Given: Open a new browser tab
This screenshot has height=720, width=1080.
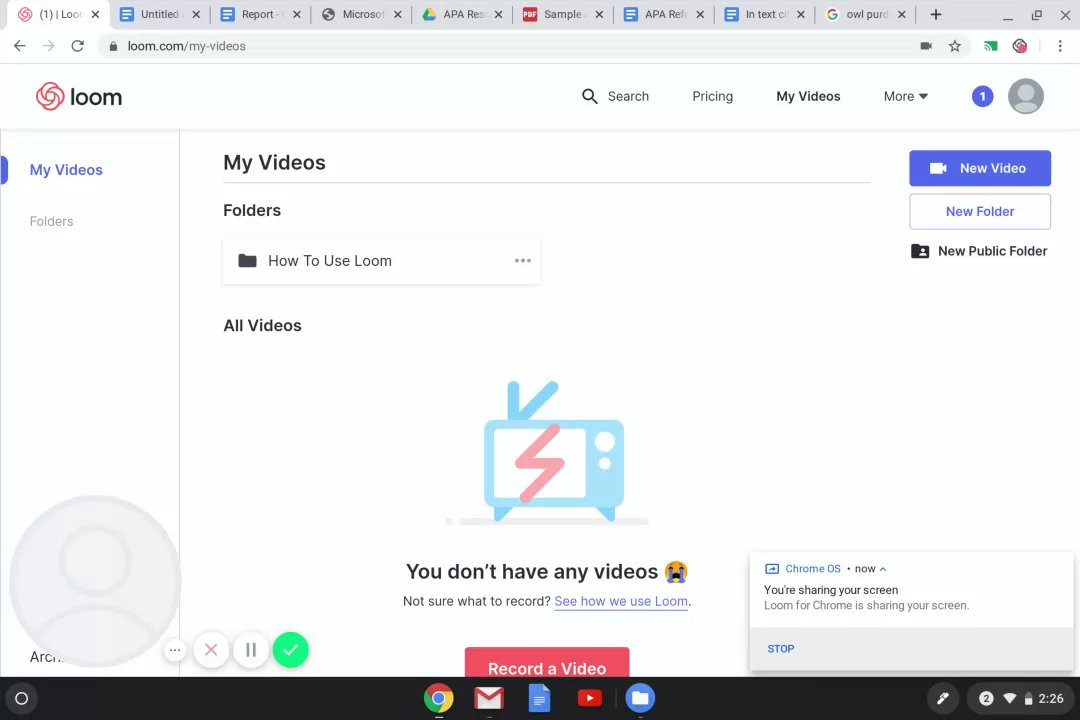Looking at the screenshot, I should click(935, 14).
